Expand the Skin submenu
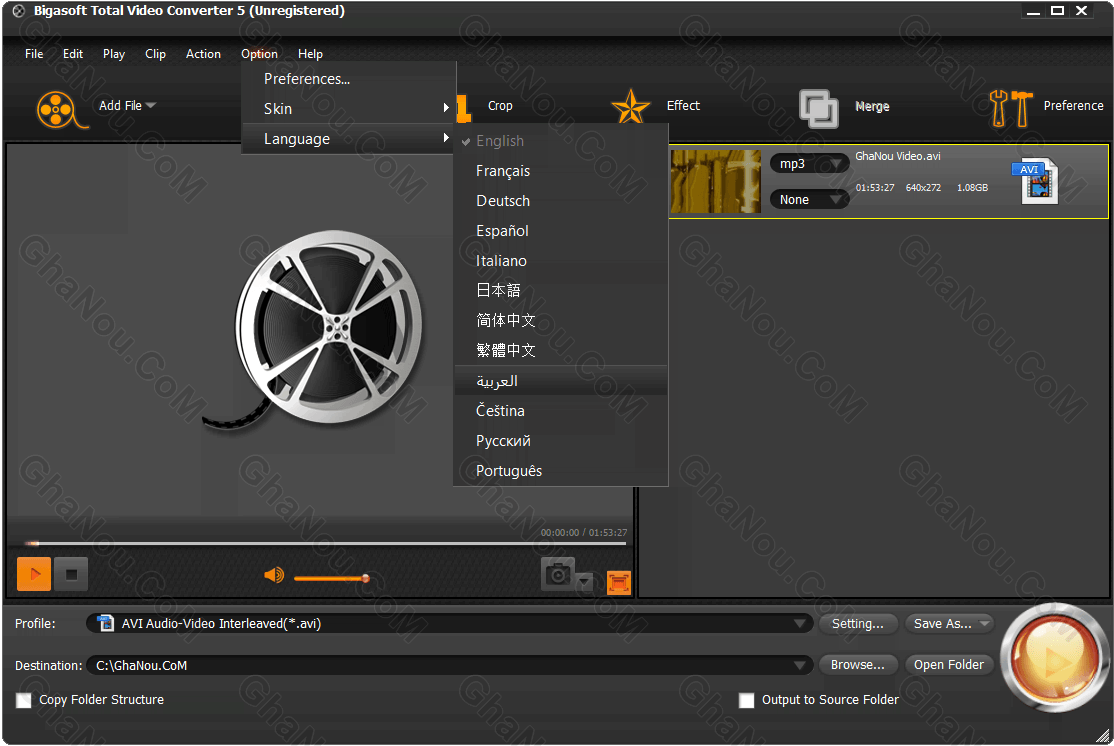This screenshot has width=1114, height=746. click(x=349, y=109)
